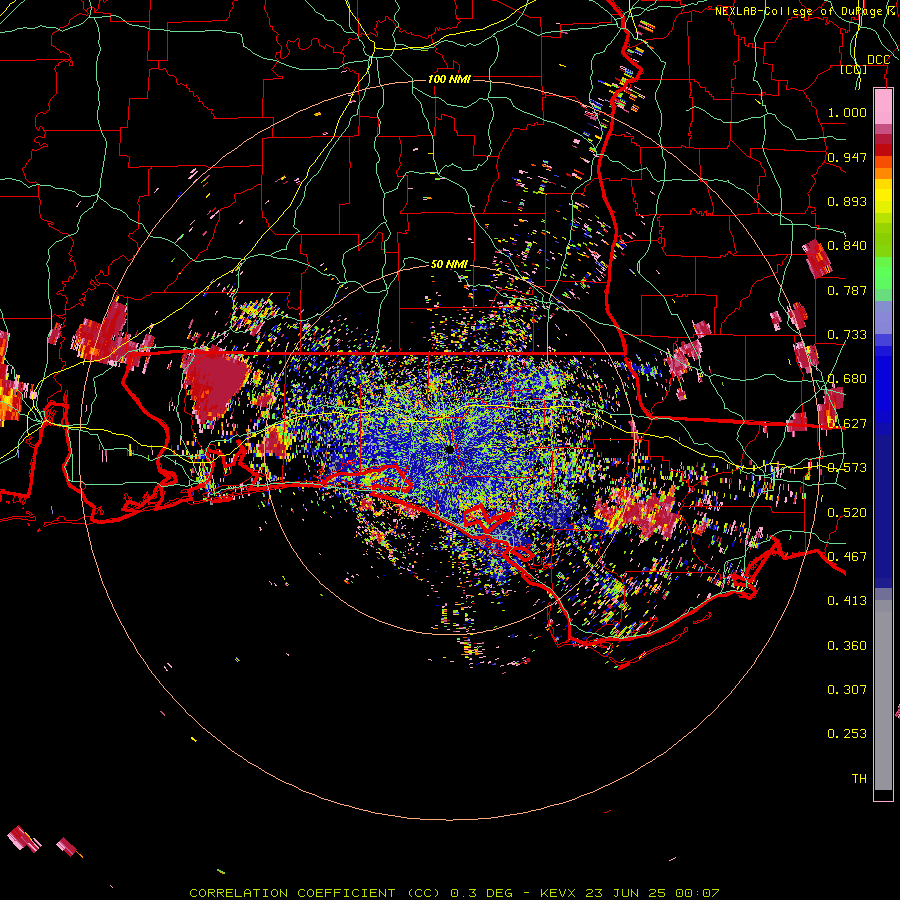Screen dimensions: 900x900
Task: Click the 0.3 DEG elevation text
Action: coord(482,893)
